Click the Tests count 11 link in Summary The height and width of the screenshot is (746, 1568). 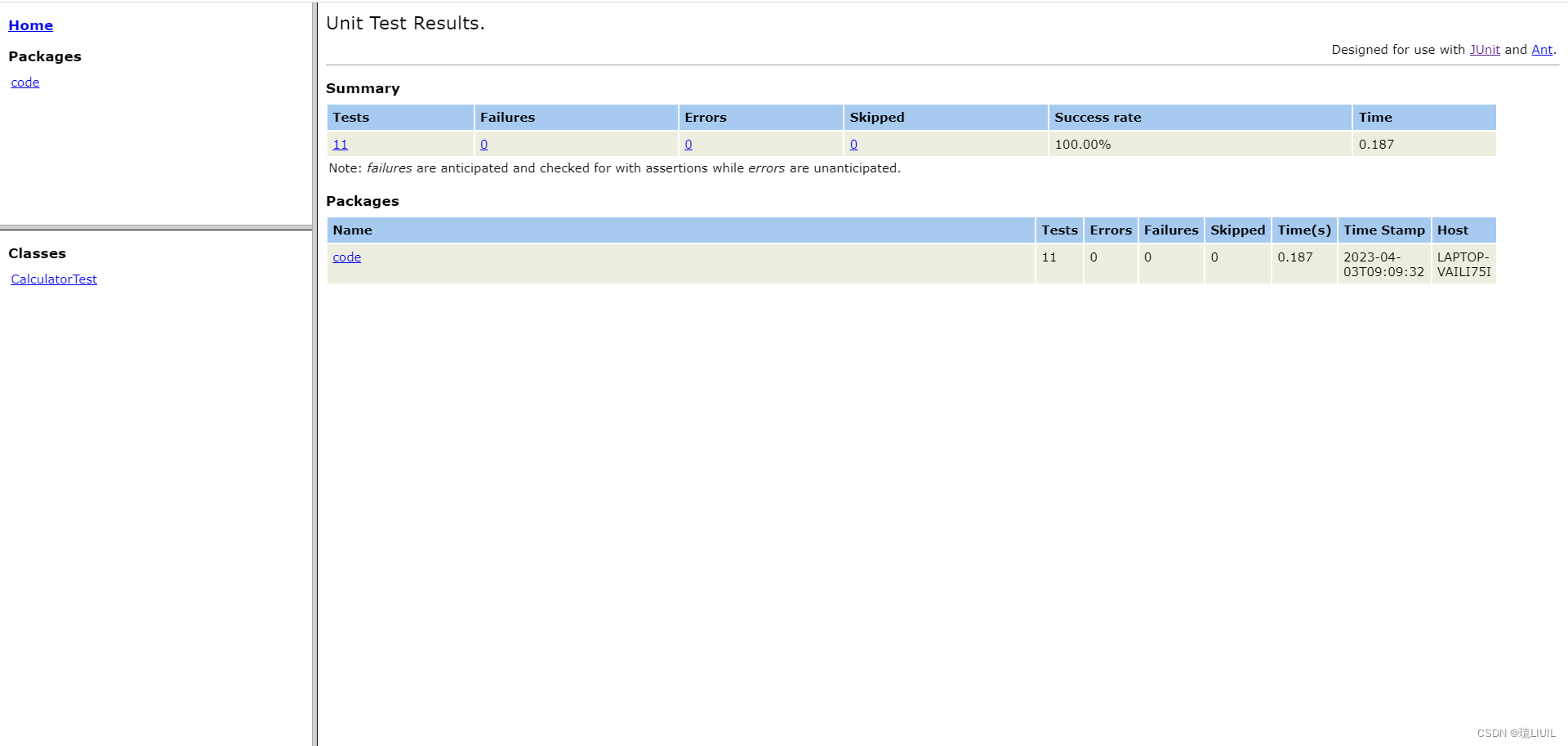click(341, 145)
